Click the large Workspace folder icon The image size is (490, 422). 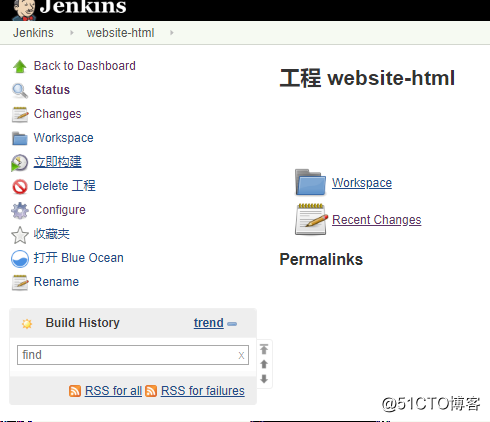click(310, 182)
